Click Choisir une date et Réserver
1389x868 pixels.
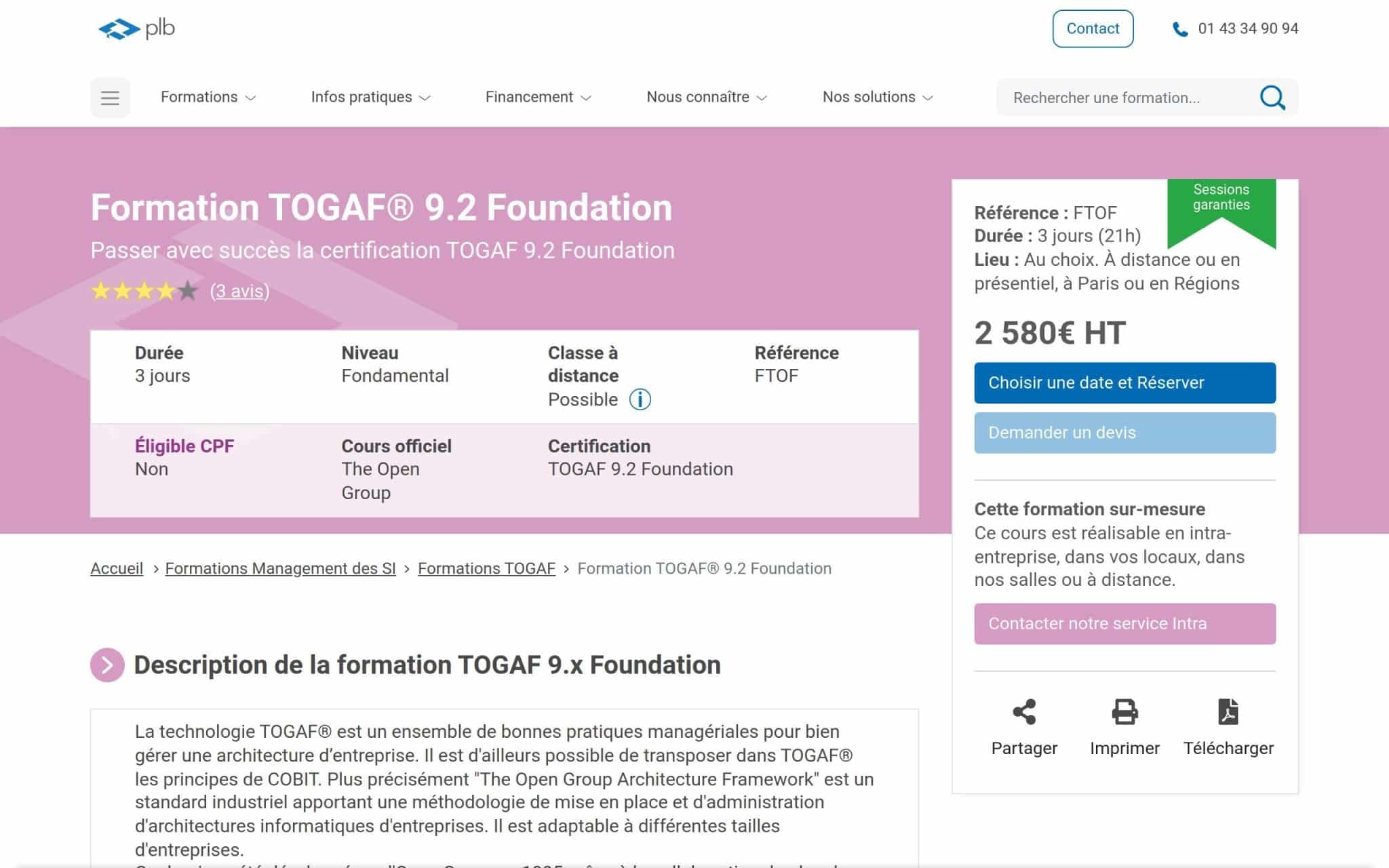[1124, 382]
